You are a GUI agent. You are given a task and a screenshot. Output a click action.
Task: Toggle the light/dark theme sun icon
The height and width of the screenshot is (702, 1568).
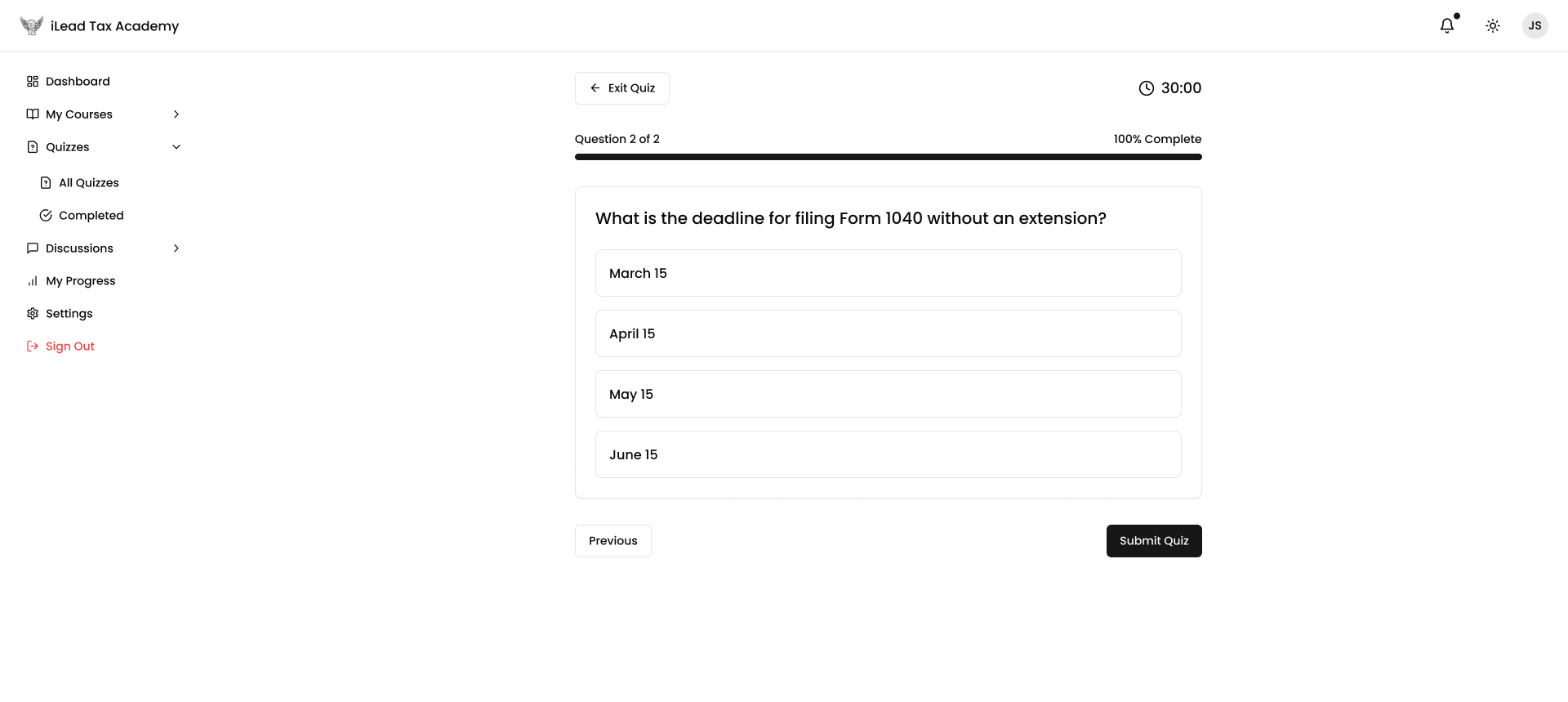(1493, 26)
